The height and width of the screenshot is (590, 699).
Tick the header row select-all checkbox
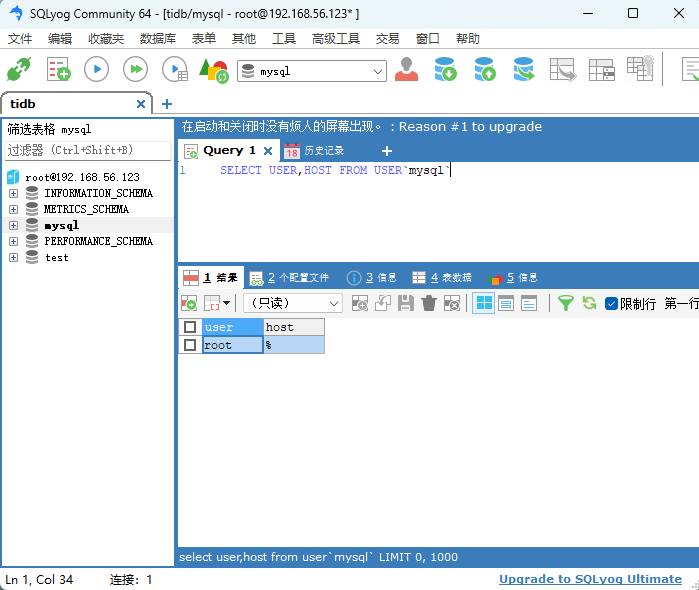pos(190,327)
